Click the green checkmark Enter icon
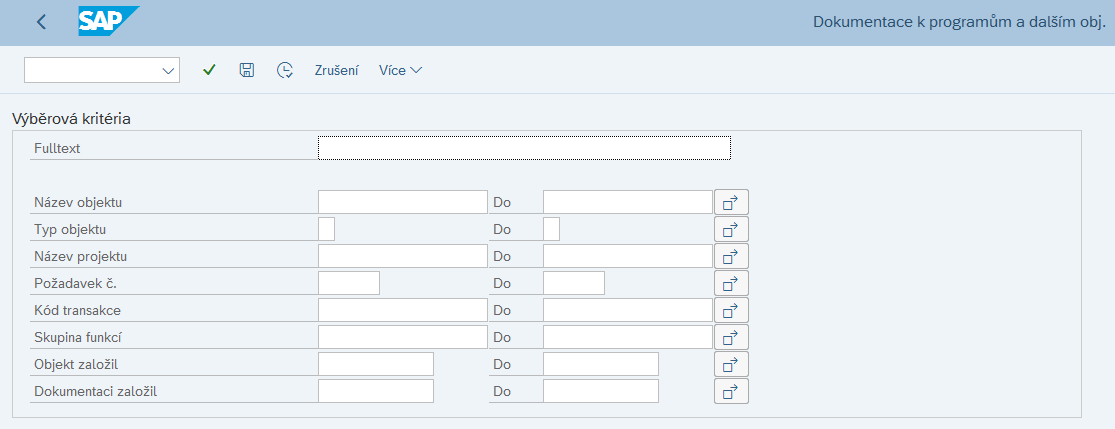 (x=209, y=70)
